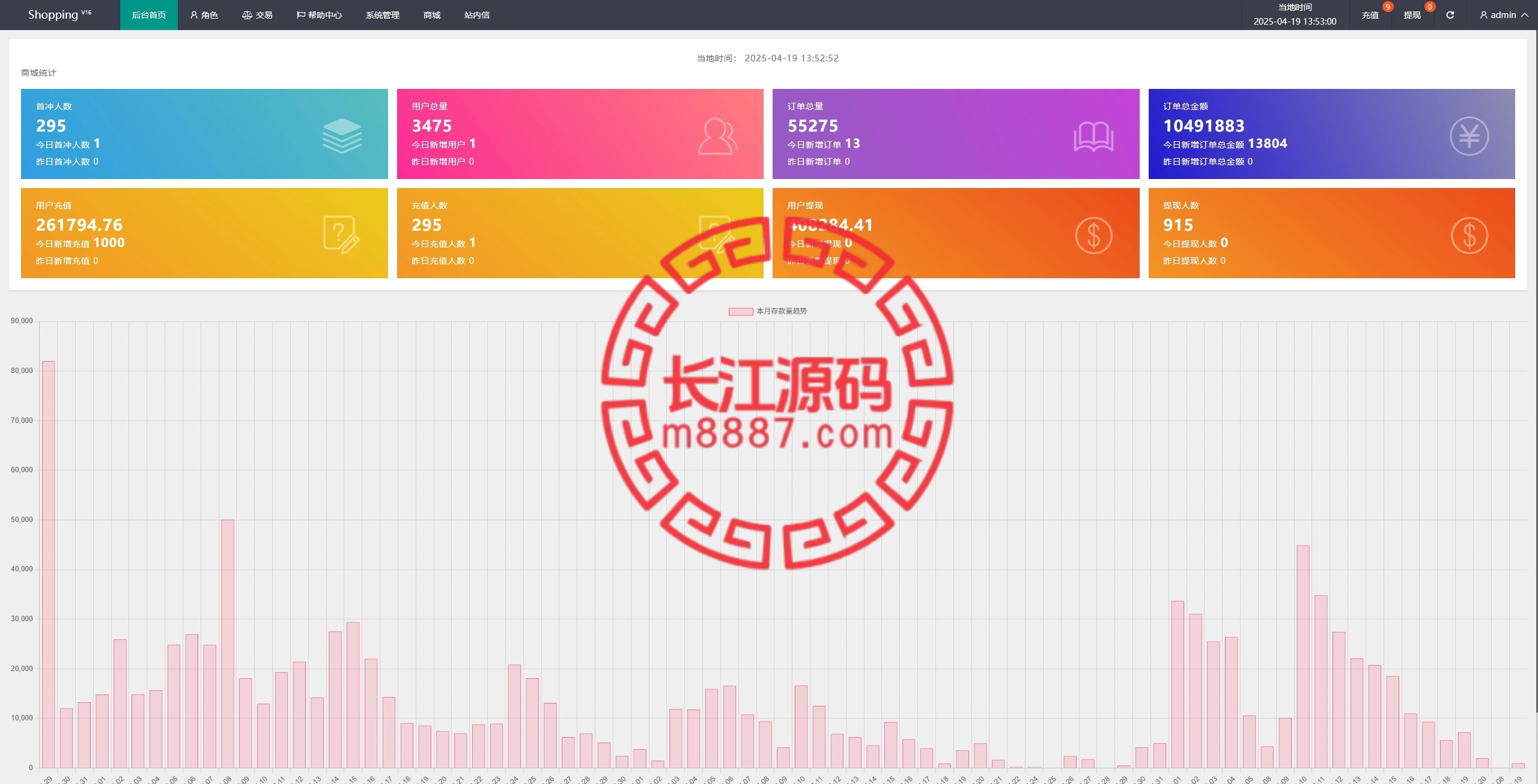Click the refresh icon in top bar
The width and height of the screenshot is (1538, 784).
1450,15
